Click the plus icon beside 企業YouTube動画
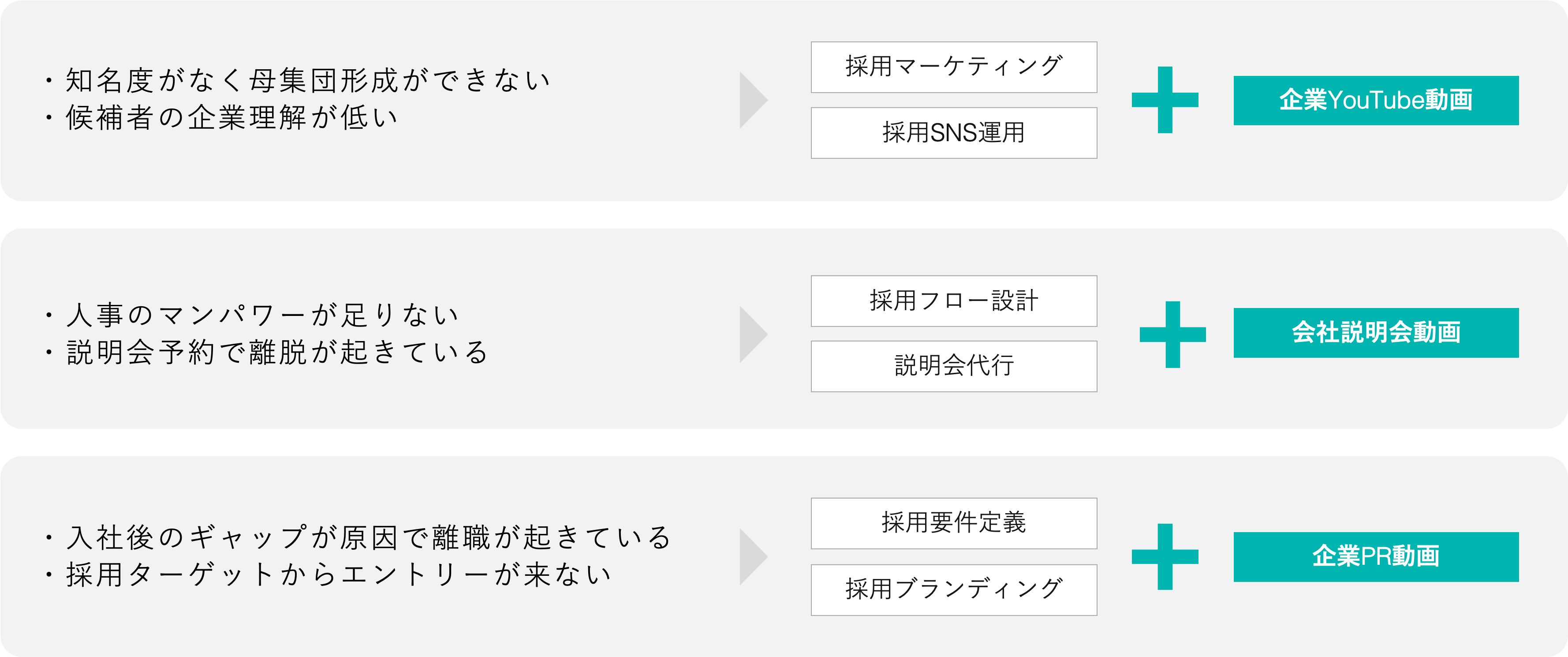This screenshot has height=657, width=1568. [1165, 100]
